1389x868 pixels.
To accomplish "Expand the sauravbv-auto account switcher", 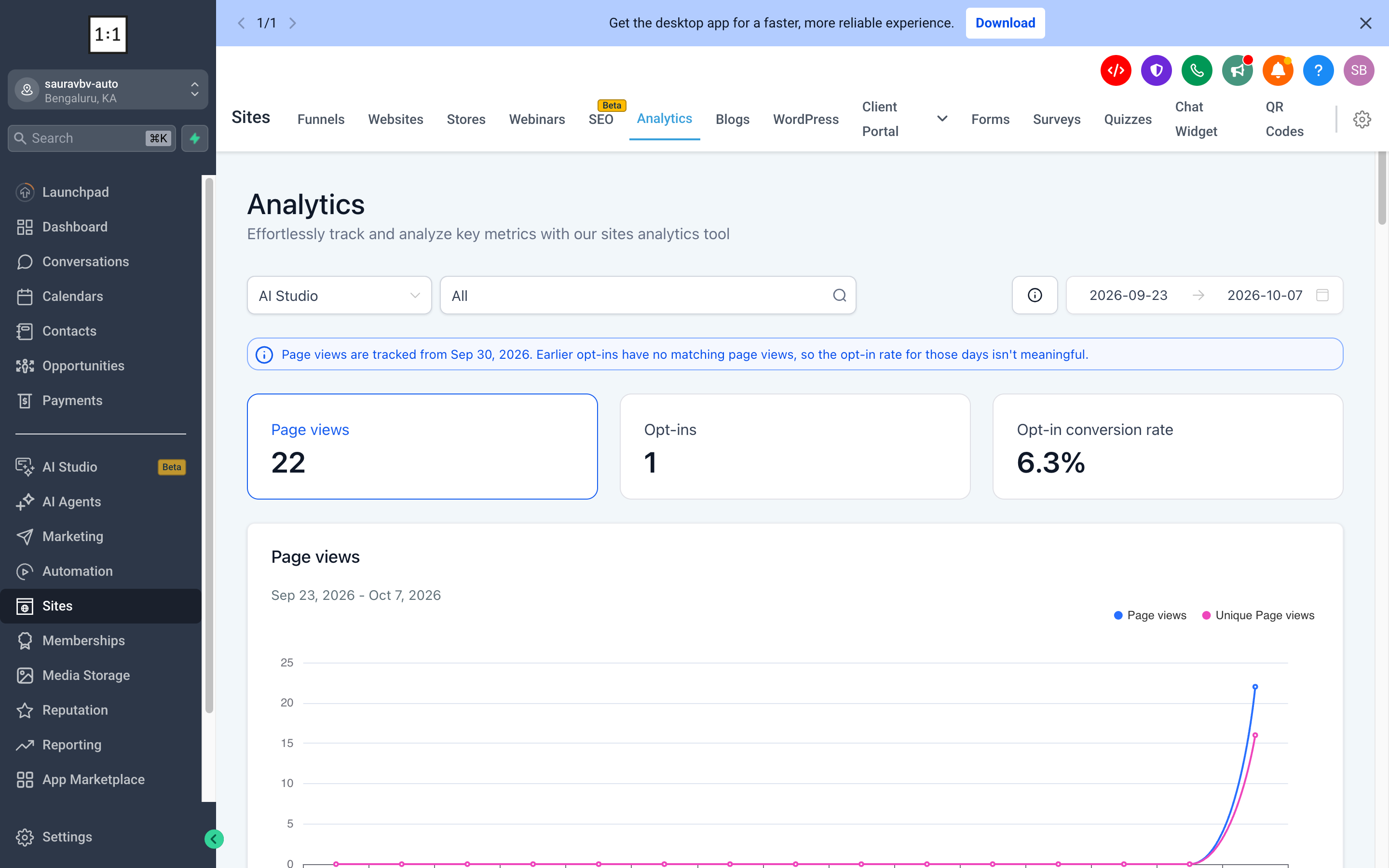I will click(108, 90).
